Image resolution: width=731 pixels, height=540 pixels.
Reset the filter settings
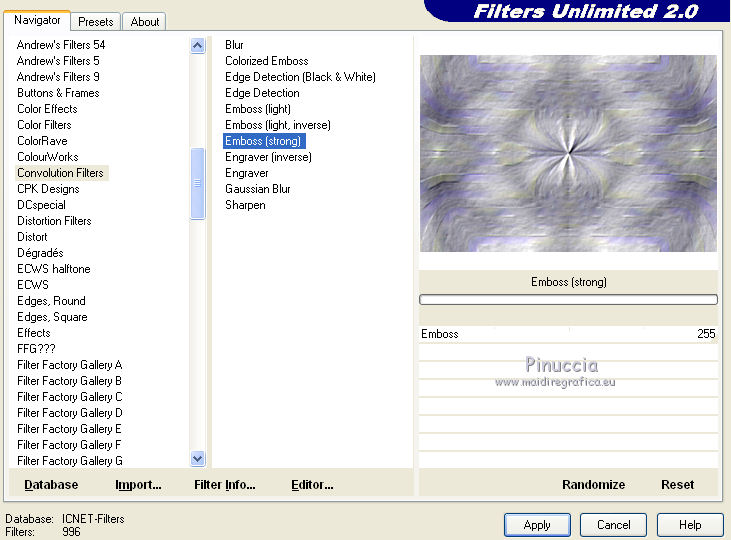[x=677, y=485]
